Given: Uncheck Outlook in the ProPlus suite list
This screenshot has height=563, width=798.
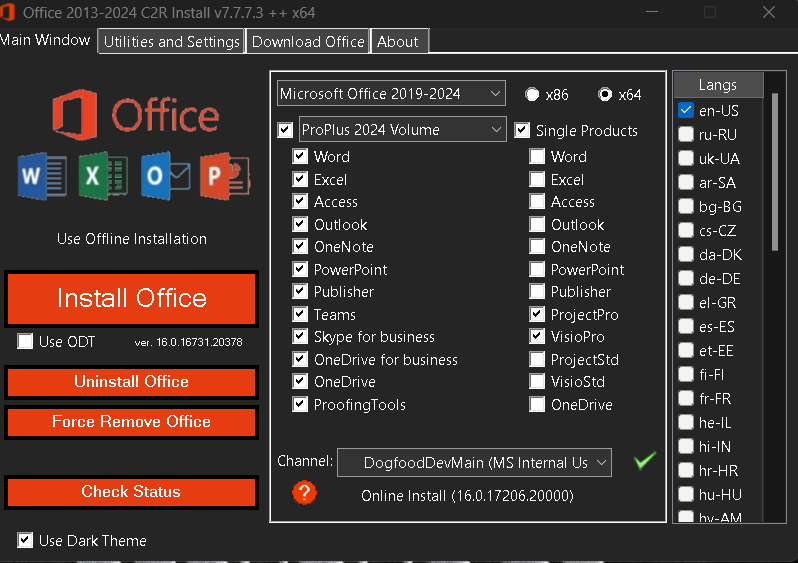Looking at the screenshot, I should [300, 224].
